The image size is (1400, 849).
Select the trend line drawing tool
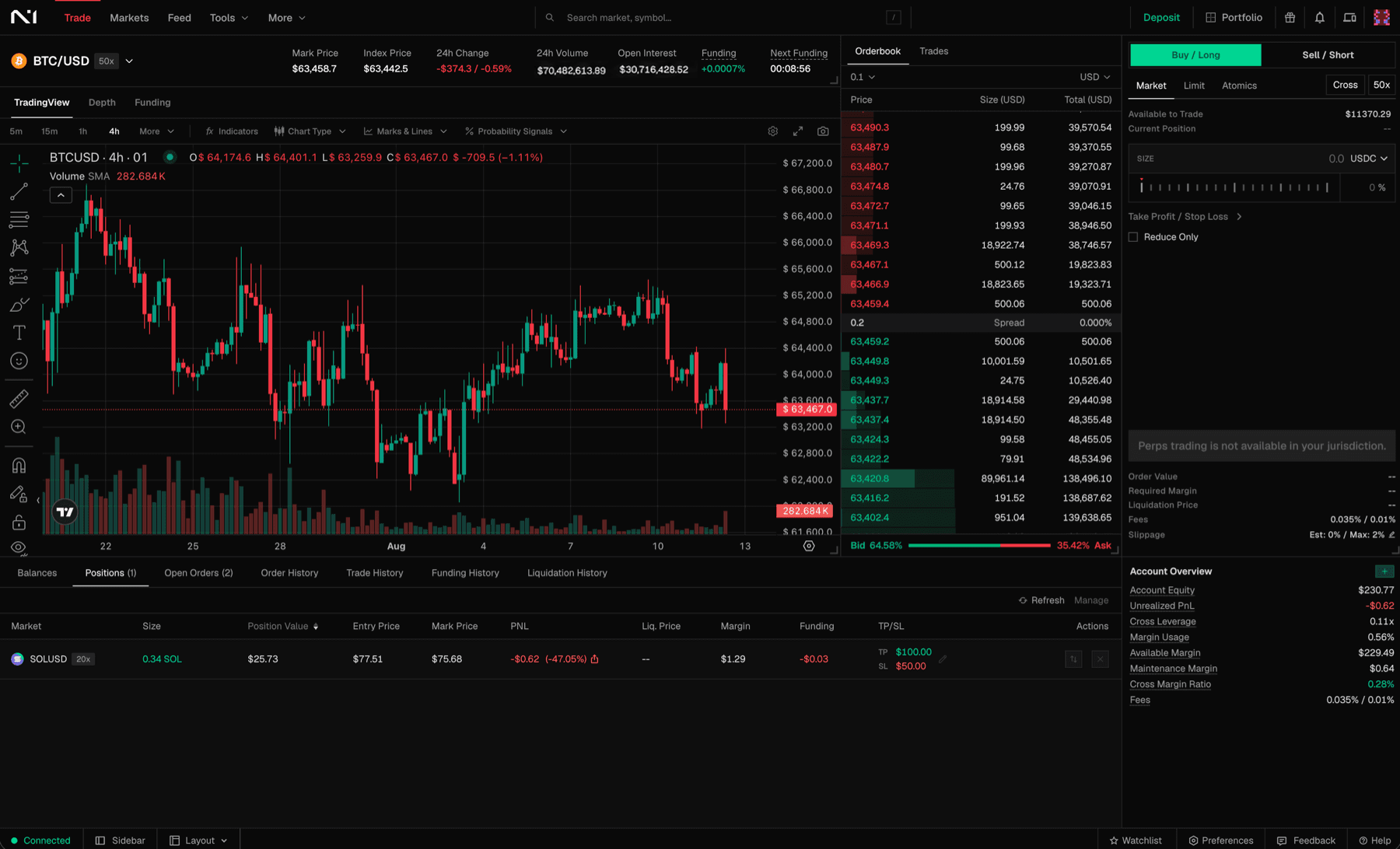tap(19, 191)
